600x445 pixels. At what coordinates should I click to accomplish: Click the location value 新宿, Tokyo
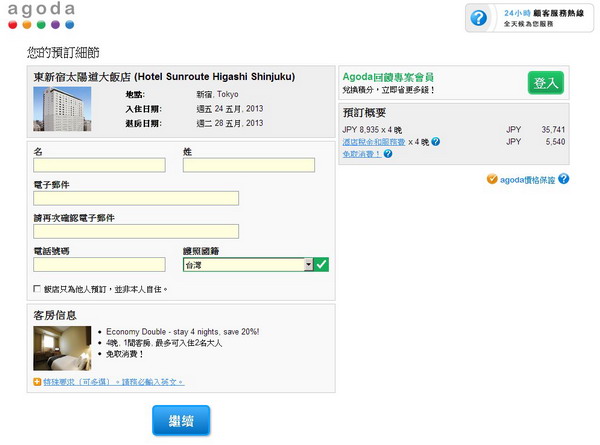(x=217, y=94)
